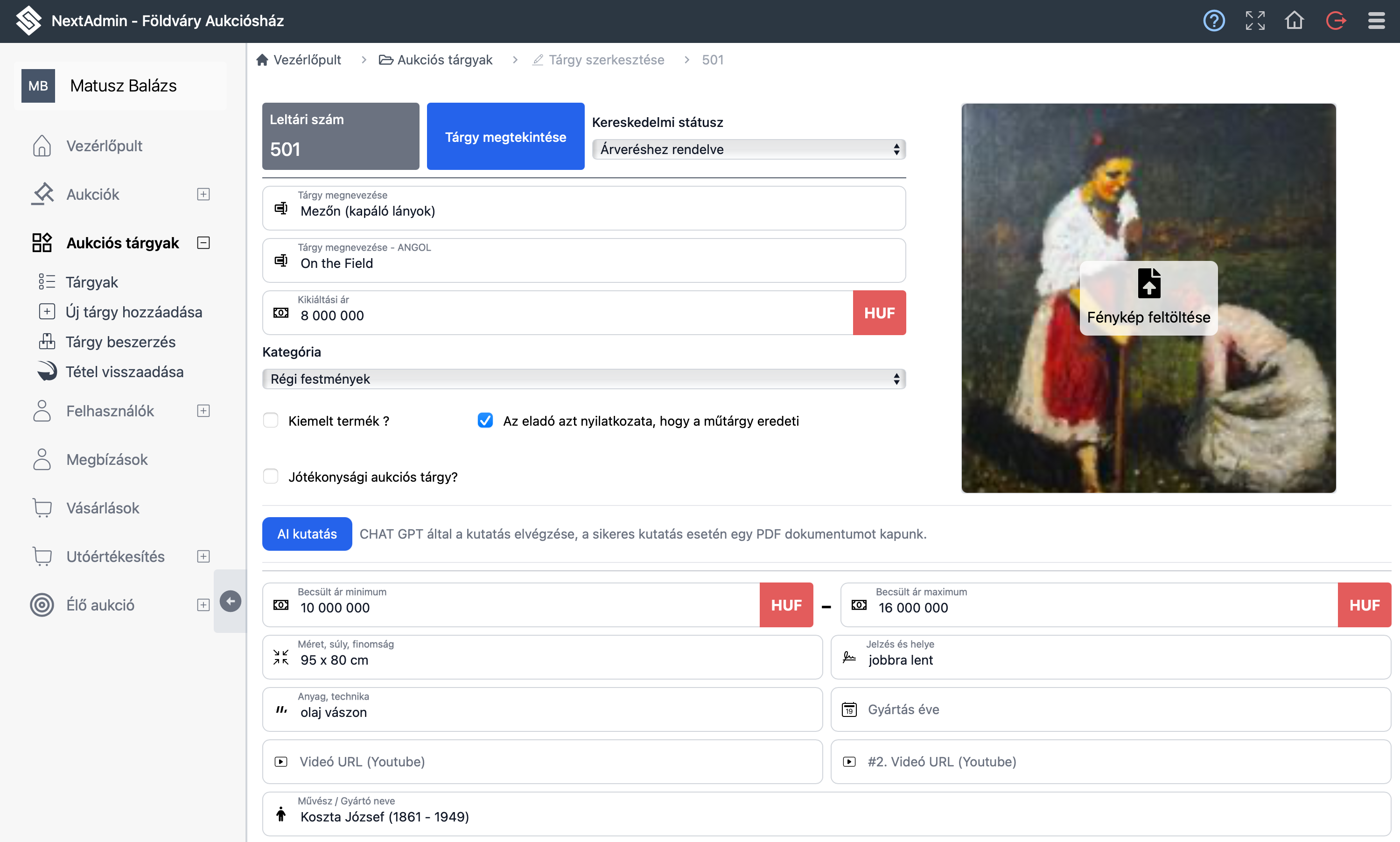The width and height of the screenshot is (1400, 842).
Task: Expand the Utóértékesítés submenu plus icon
Action: pos(203,557)
